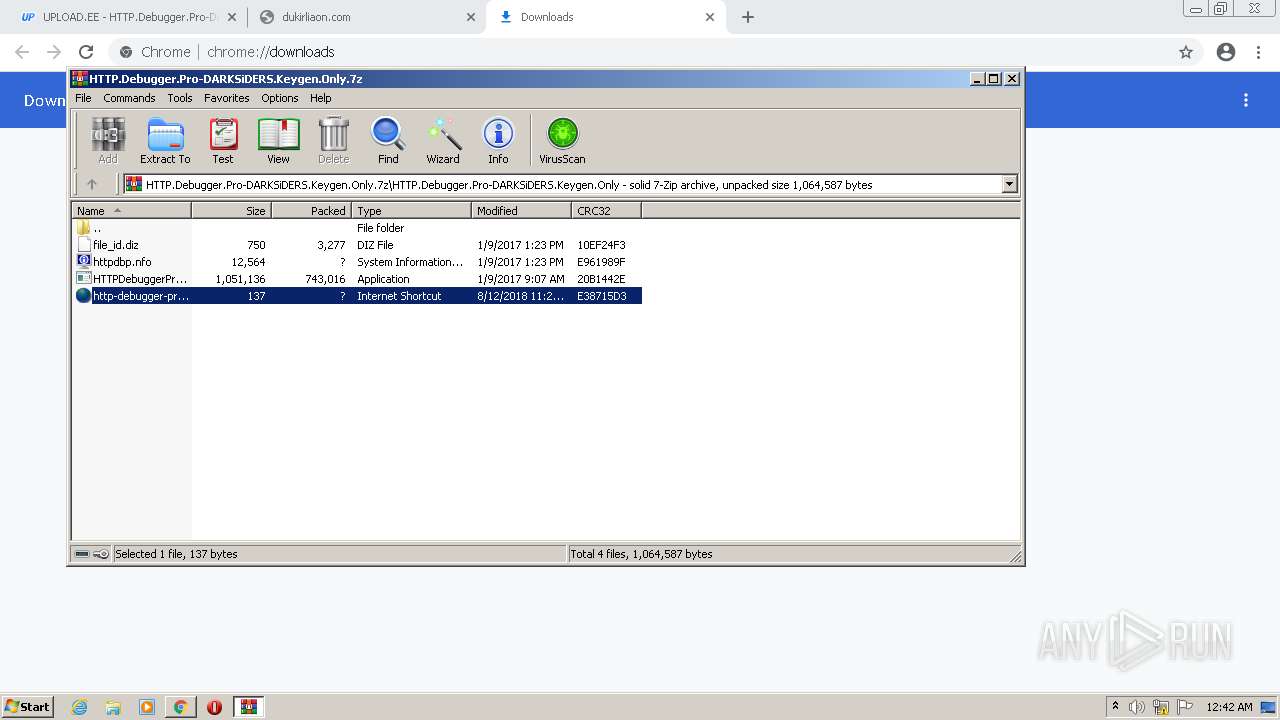Viewport: 1280px width, 720px height.
Task: Open the Chrome profile avatar
Action: point(1226,52)
